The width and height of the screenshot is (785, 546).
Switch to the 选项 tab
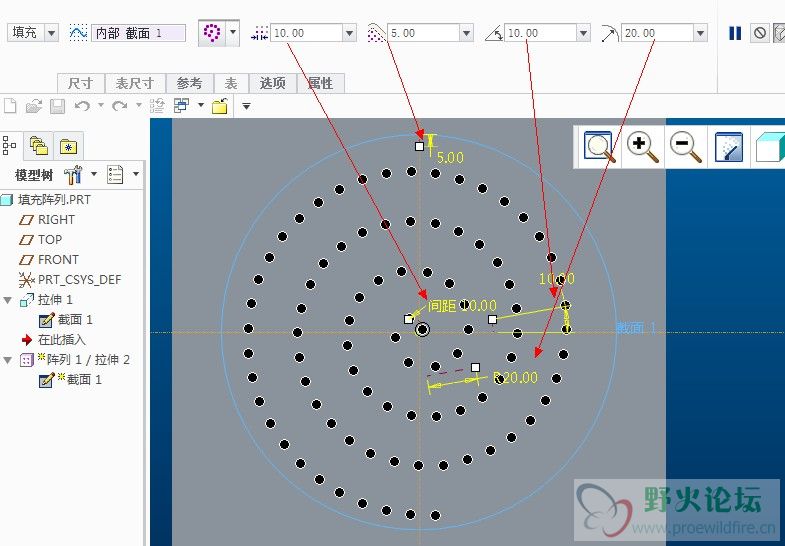click(x=272, y=83)
